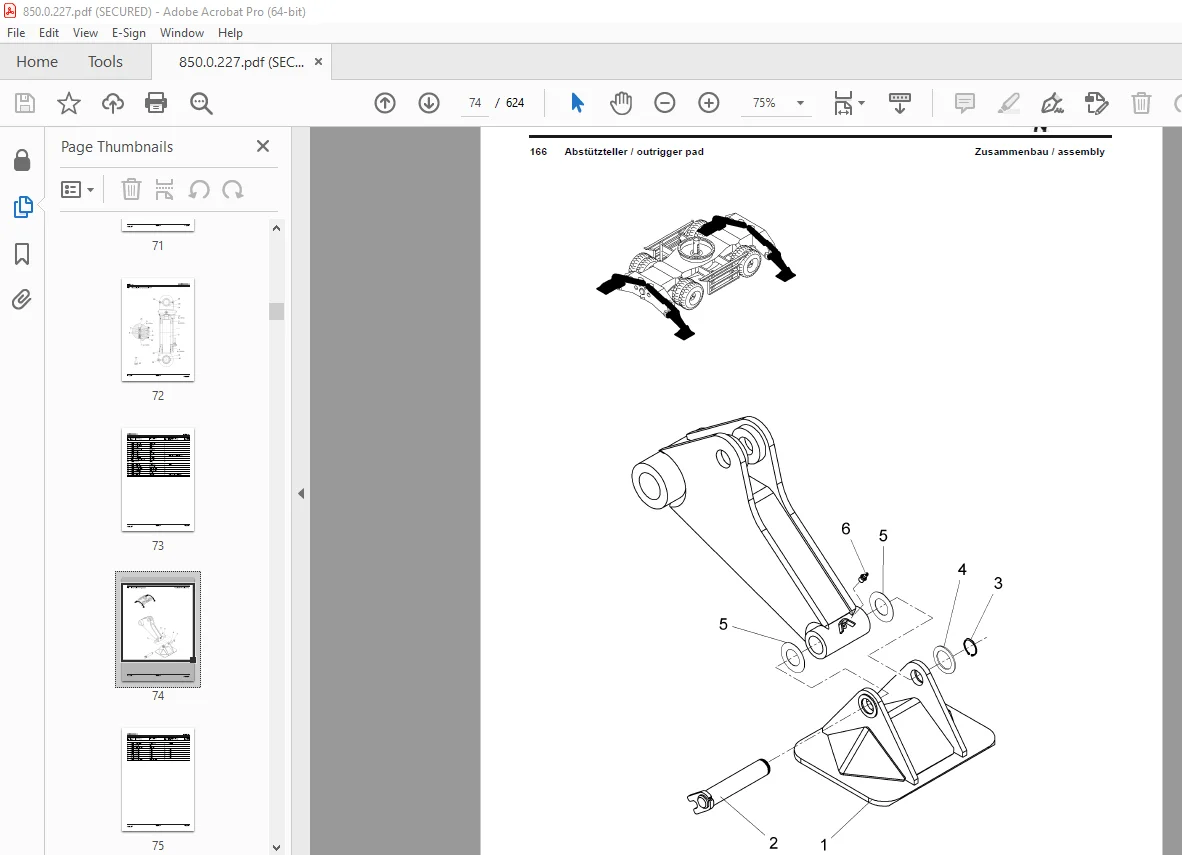The height and width of the screenshot is (855, 1182).
Task: Go to previous page arrow
Action: (385, 103)
